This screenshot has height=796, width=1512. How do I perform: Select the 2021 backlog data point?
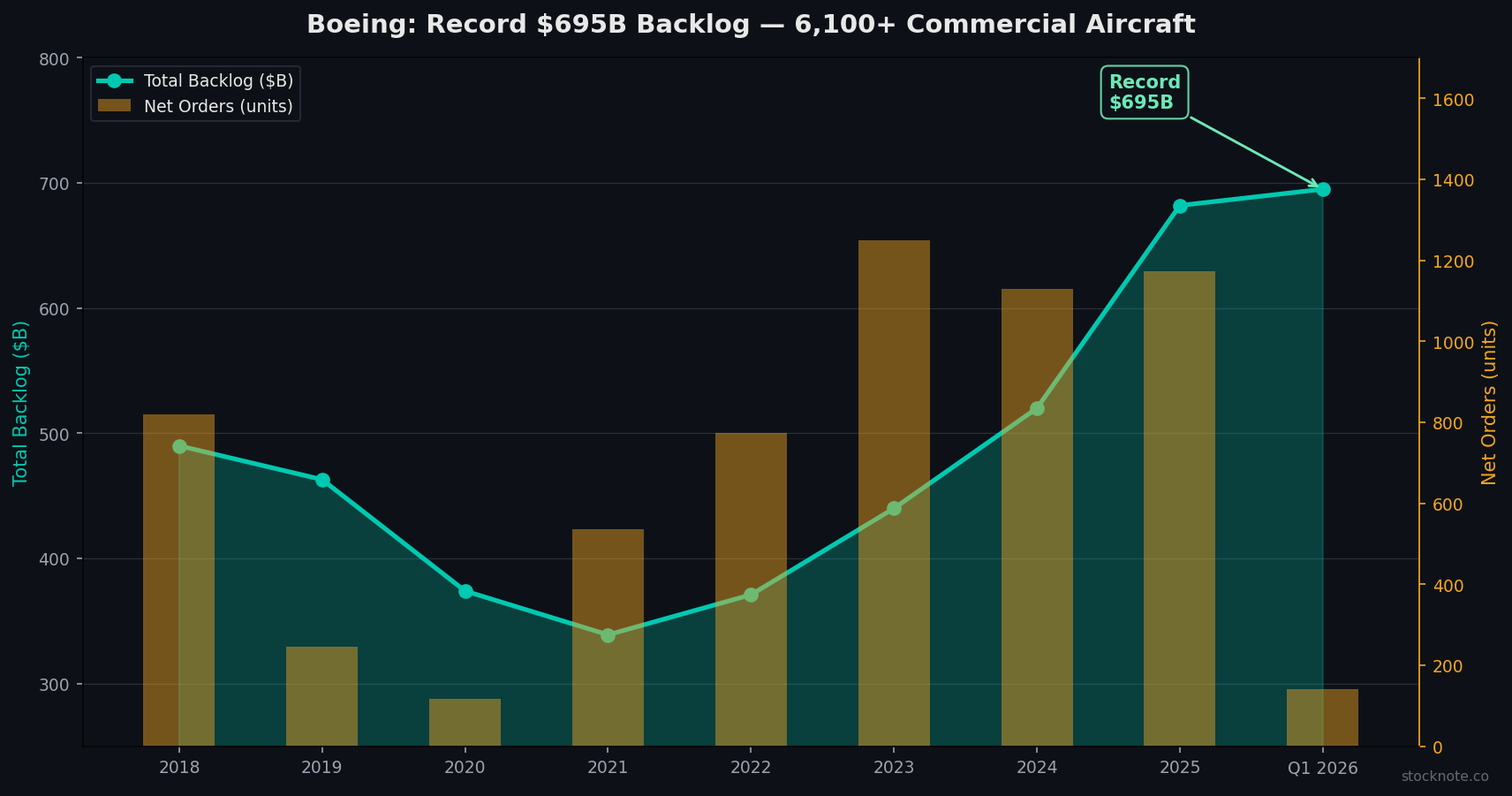click(608, 636)
